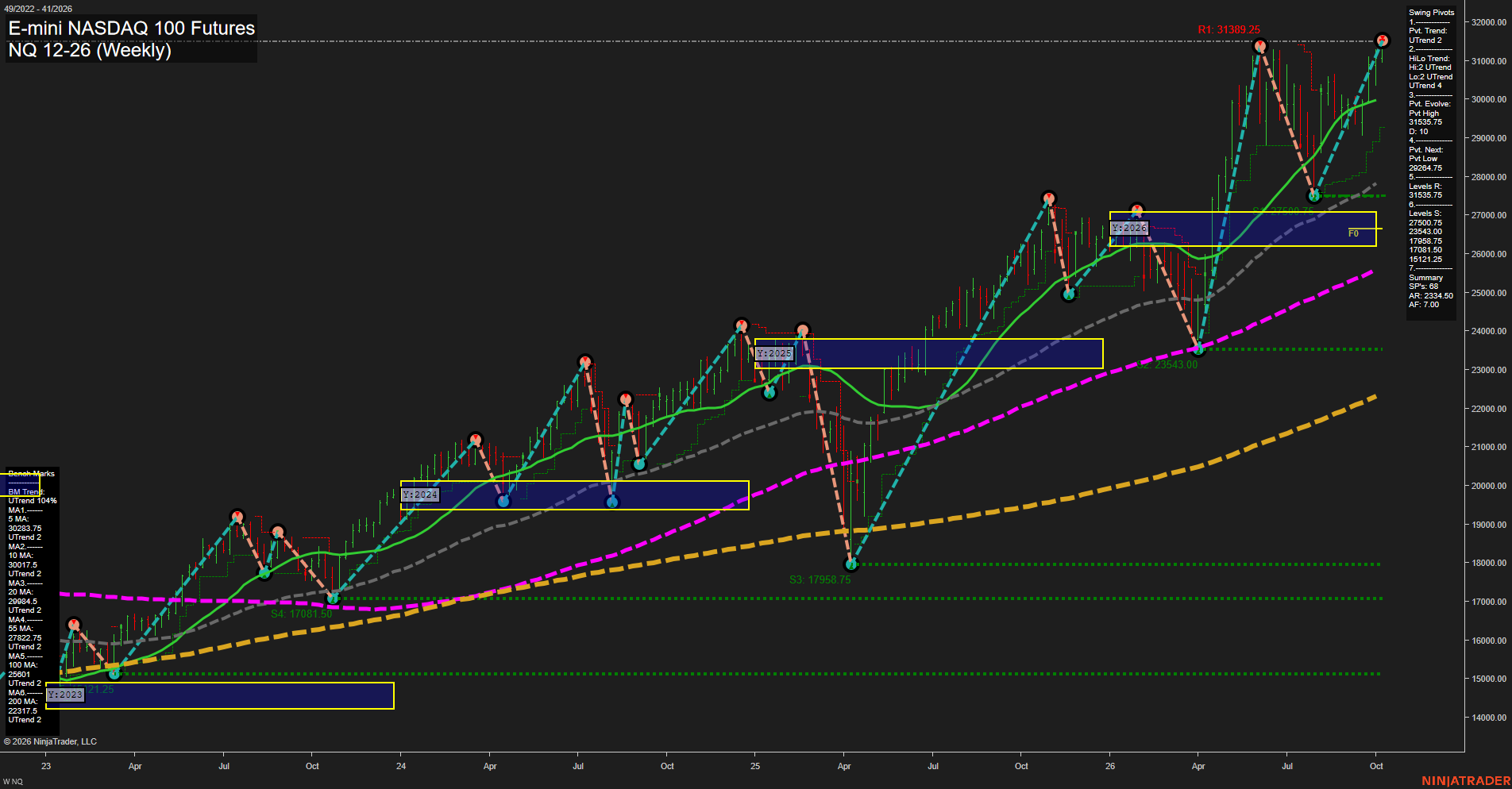Select the 27822.75 fifty-five MA value
This screenshot has height=789, width=1512.
[x=25, y=638]
